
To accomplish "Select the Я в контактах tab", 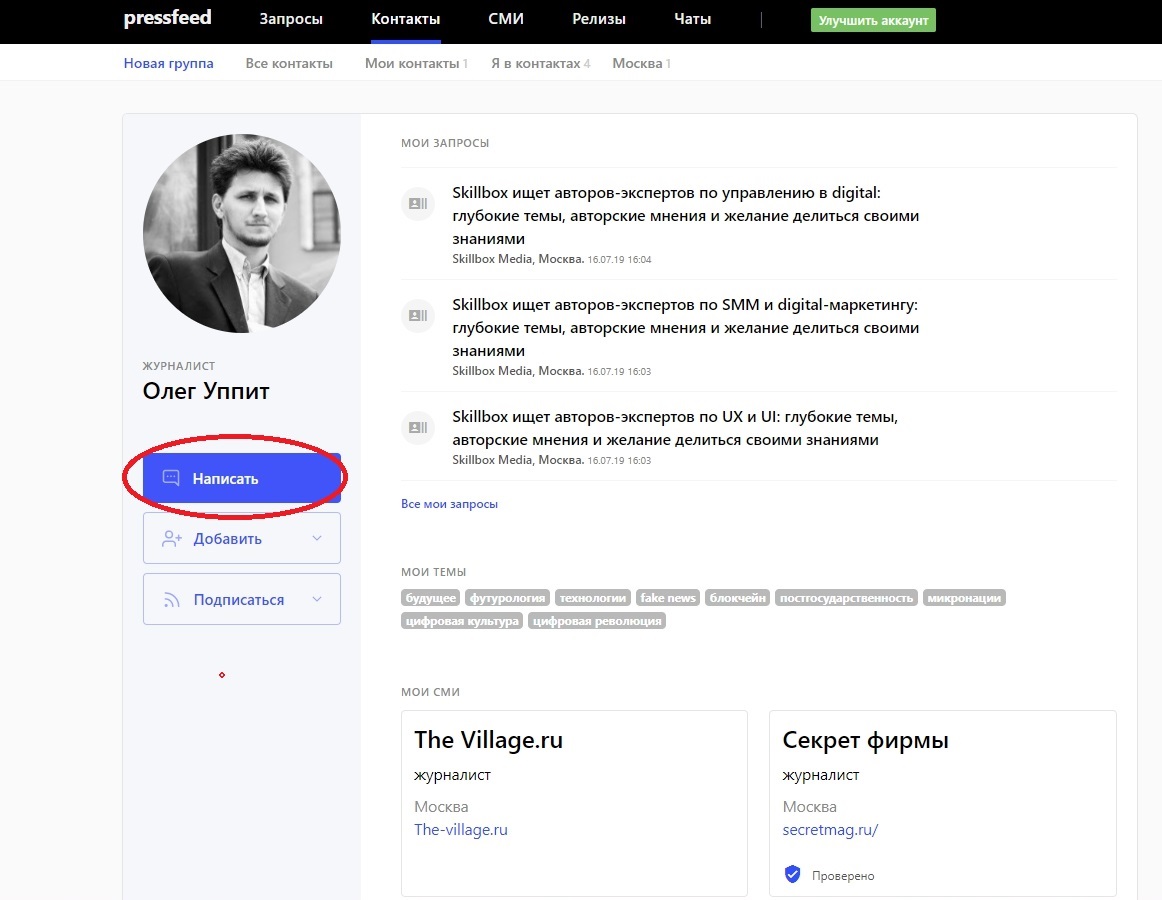I will [x=535, y=63].
